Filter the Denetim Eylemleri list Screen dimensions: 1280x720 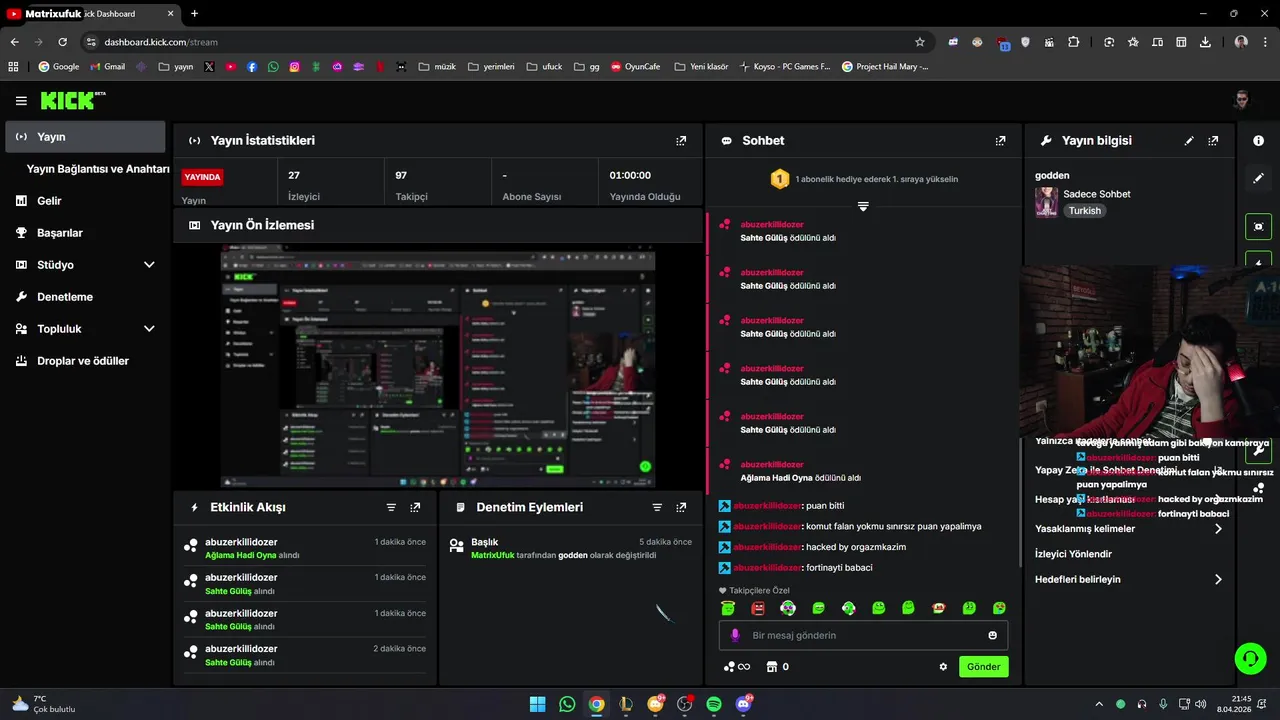(x=657, y=508)
